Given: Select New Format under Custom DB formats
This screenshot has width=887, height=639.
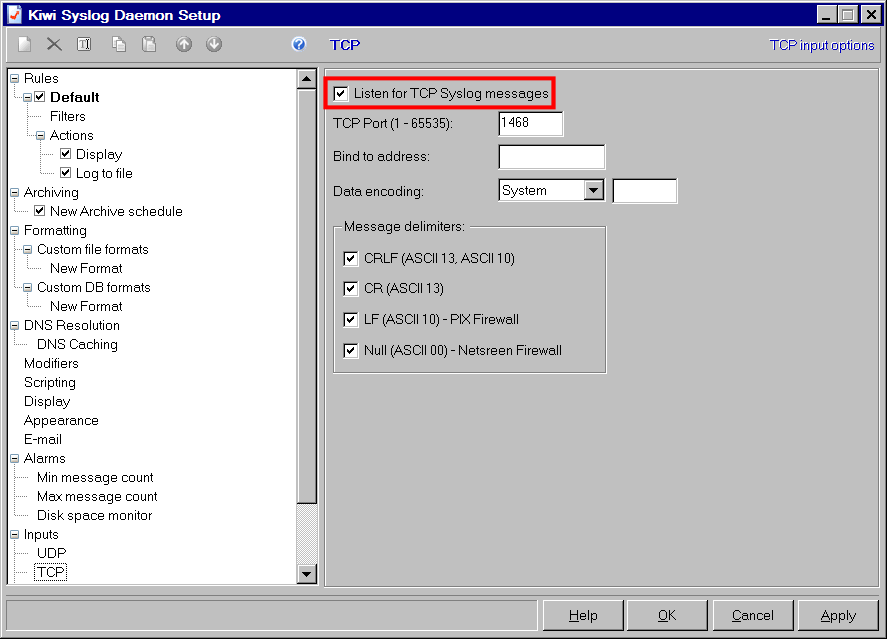Looking at the screenshot, I should 86,306.
